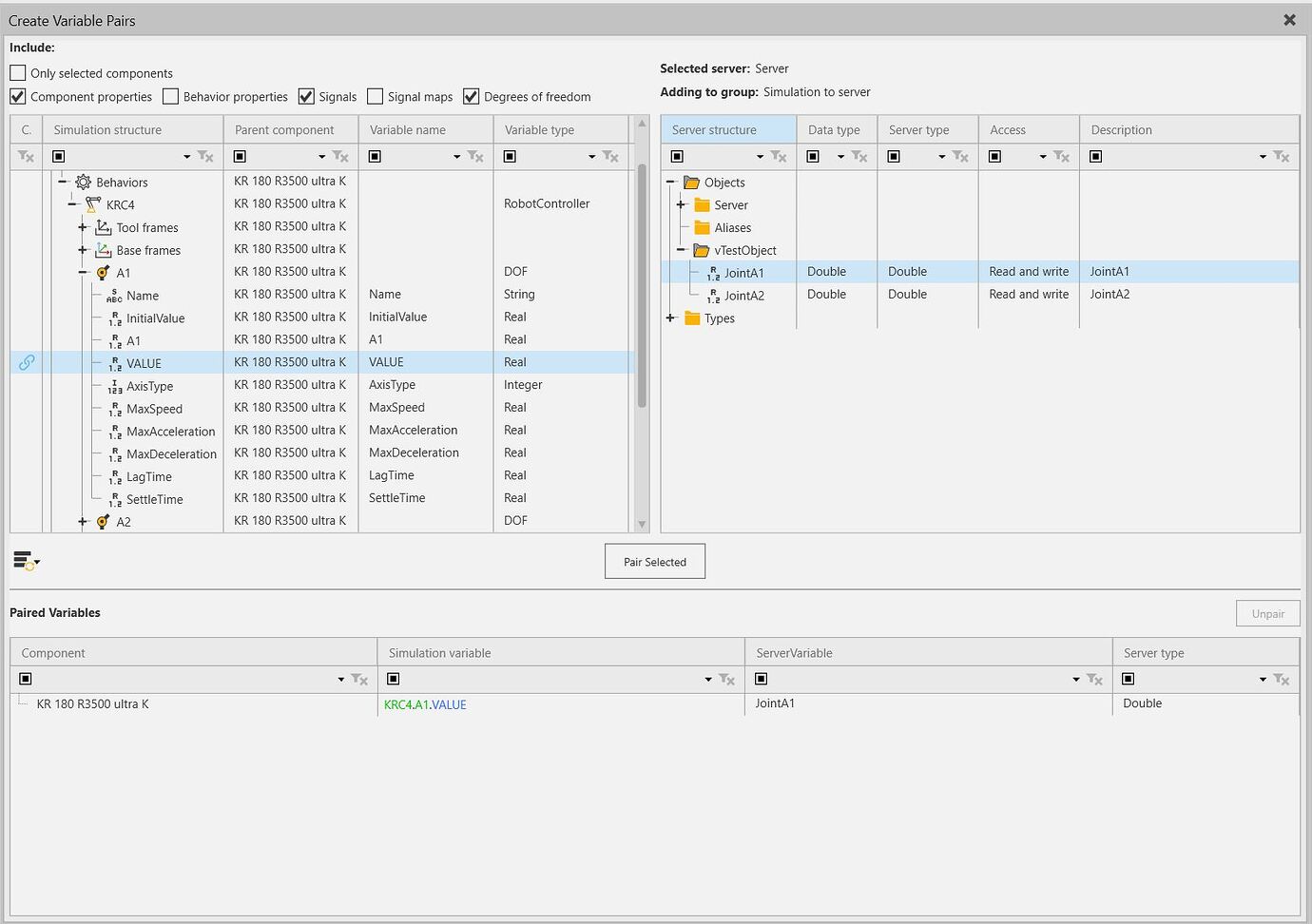
Task: Click the link icon beside VALUE row
Action: click(x=27, y=362)
